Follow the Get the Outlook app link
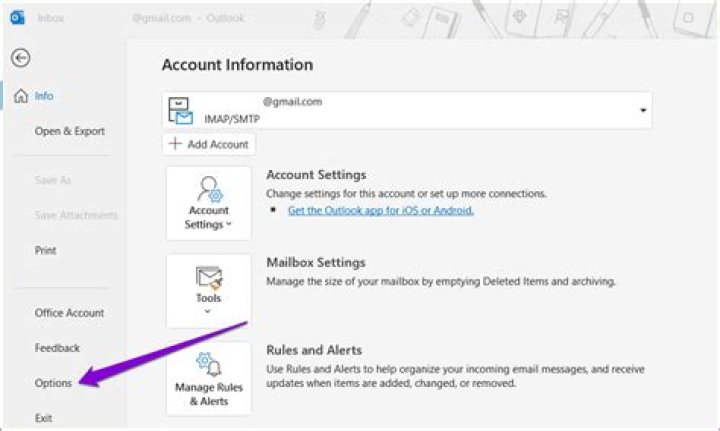Image resolution: width=720 pixels, height=431 pixels. click(x=381, y=211)
